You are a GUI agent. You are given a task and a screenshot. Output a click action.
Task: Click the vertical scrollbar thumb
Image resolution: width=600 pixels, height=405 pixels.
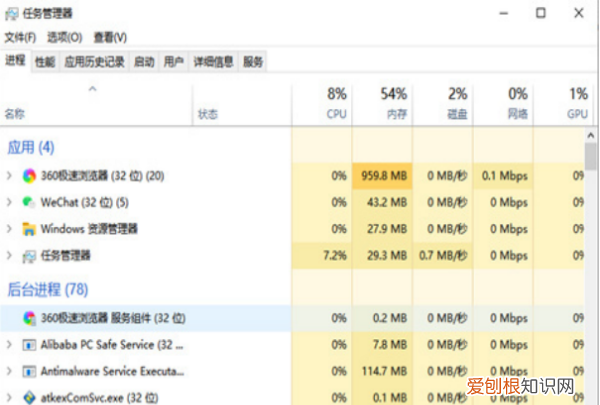pyautogui.click(x=590, y=157)
